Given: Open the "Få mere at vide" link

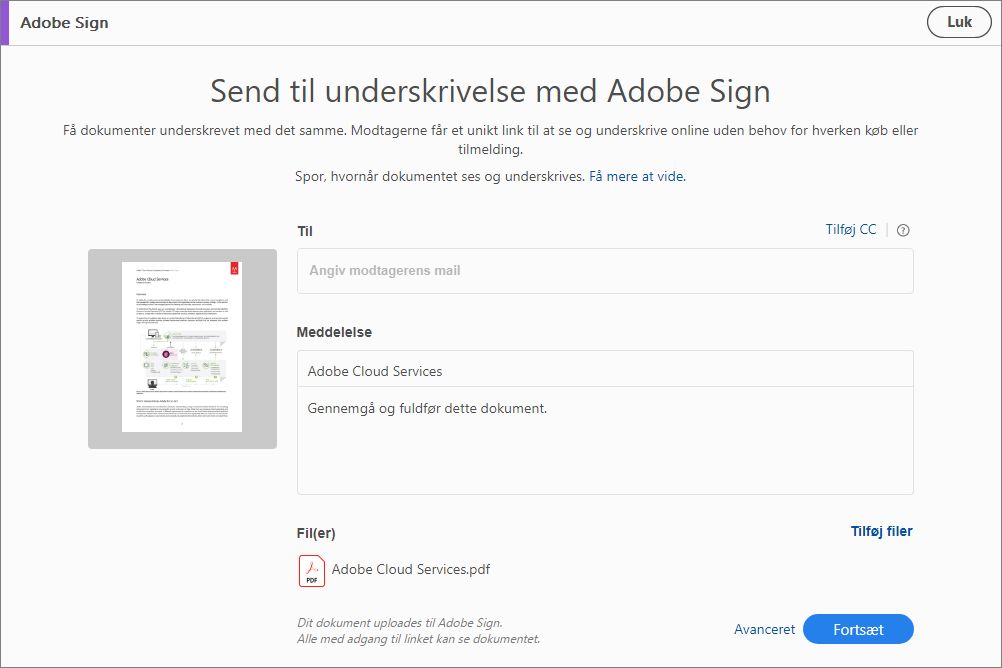Looking at the screenshot, I should click(637, 177).
